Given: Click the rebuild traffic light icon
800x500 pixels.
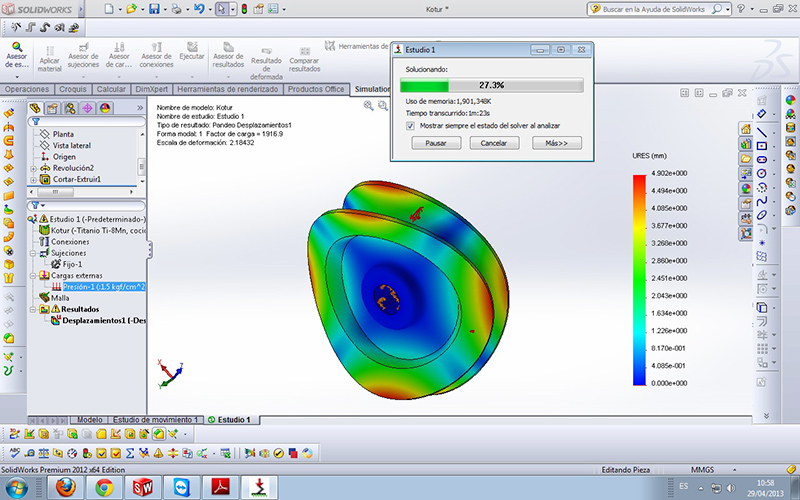Looking at the screenshot, I should [246, 9].
